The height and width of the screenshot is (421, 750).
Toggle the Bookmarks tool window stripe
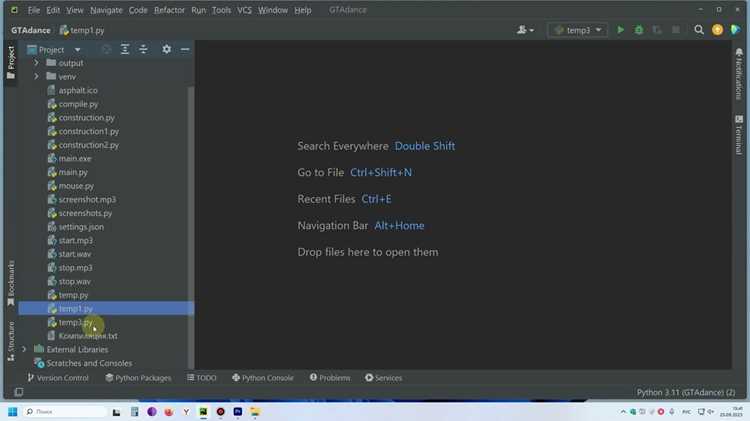(x=11, y=283)
